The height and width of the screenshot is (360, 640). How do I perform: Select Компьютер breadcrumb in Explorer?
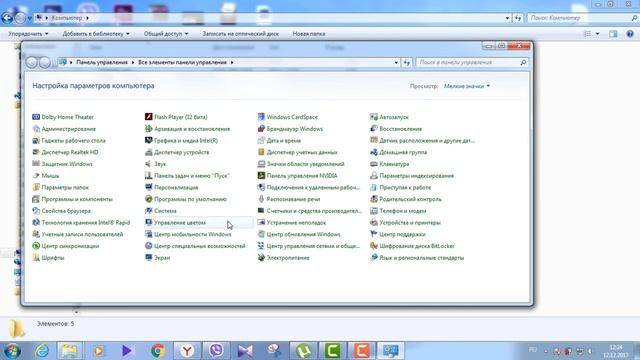(x=67, y=18)
